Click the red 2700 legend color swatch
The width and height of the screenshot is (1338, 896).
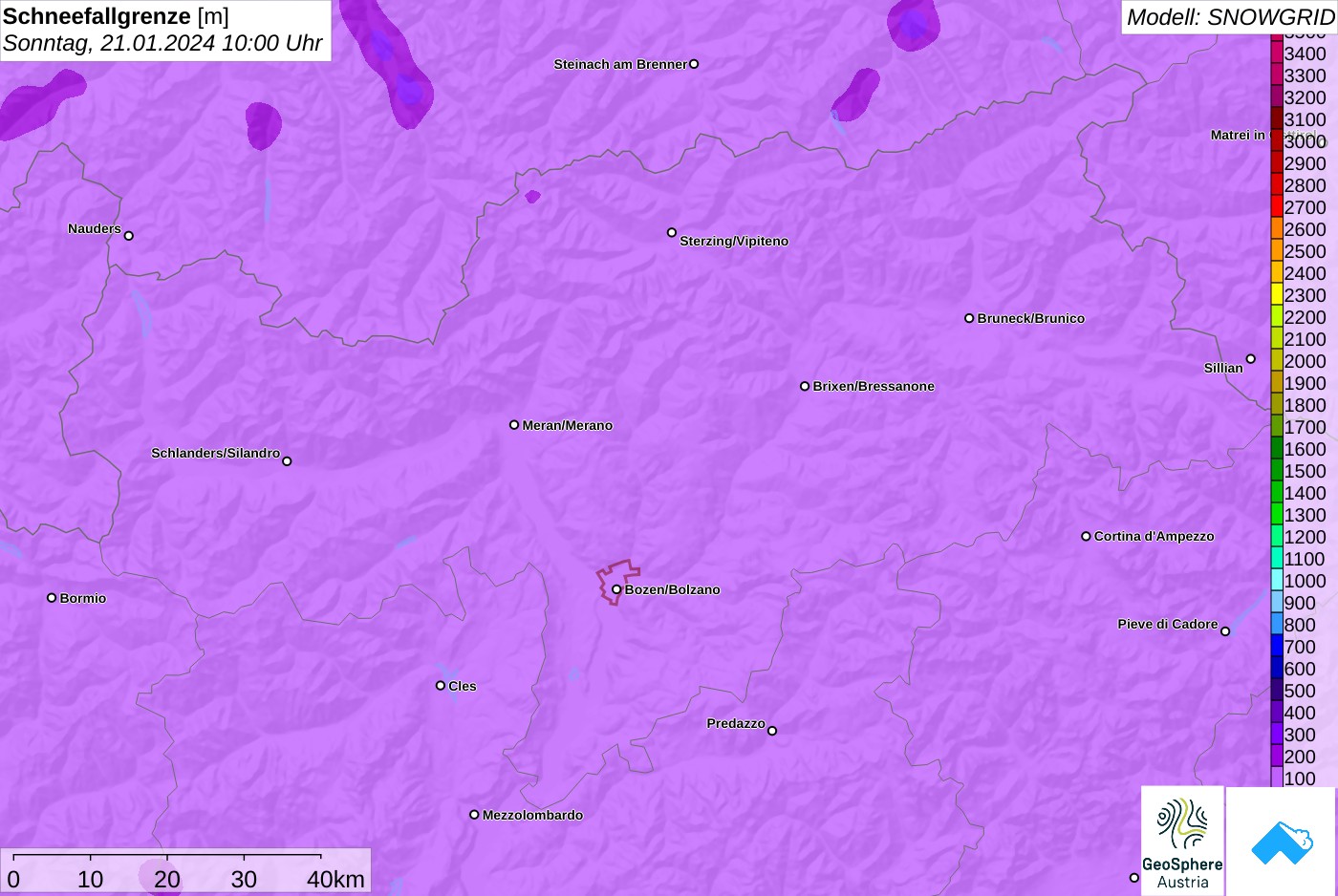coord(1277,206)
